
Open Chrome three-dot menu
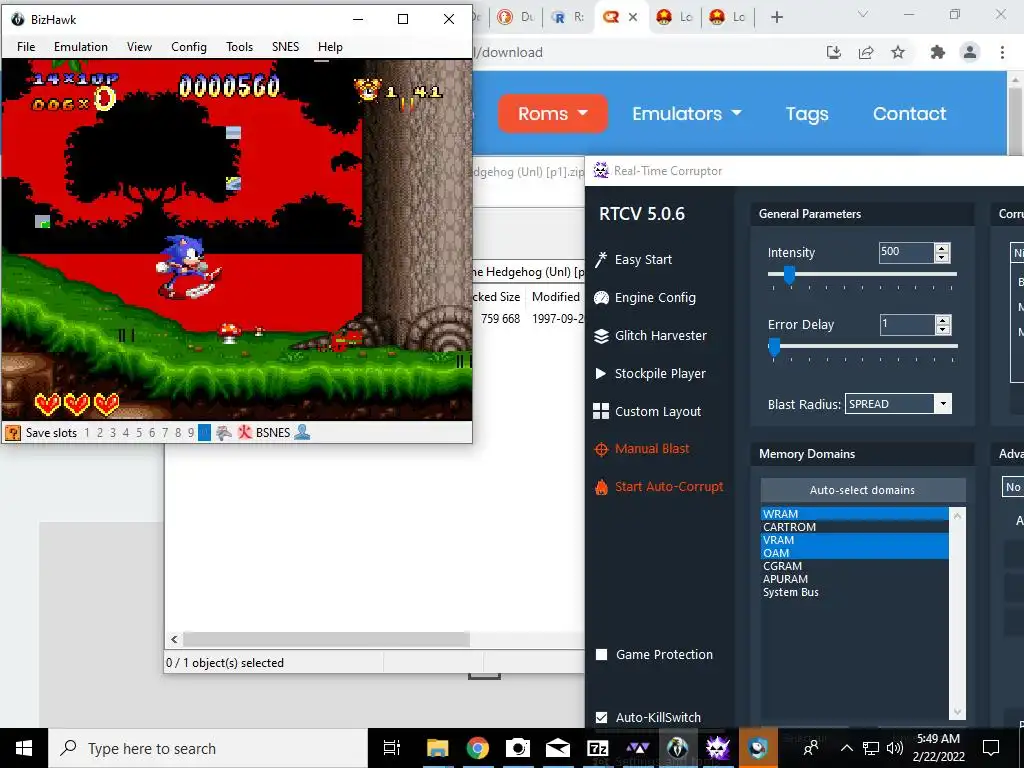tap(1002, 52)
